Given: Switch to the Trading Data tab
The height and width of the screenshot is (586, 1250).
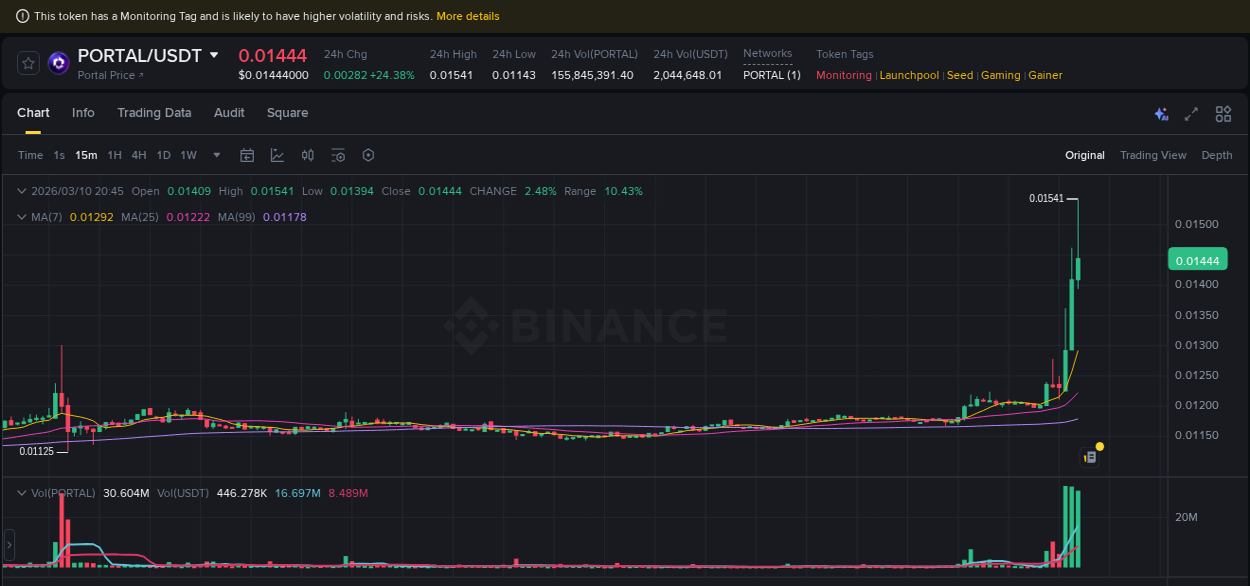Looking at the screenshot, I should pos(154,113).
